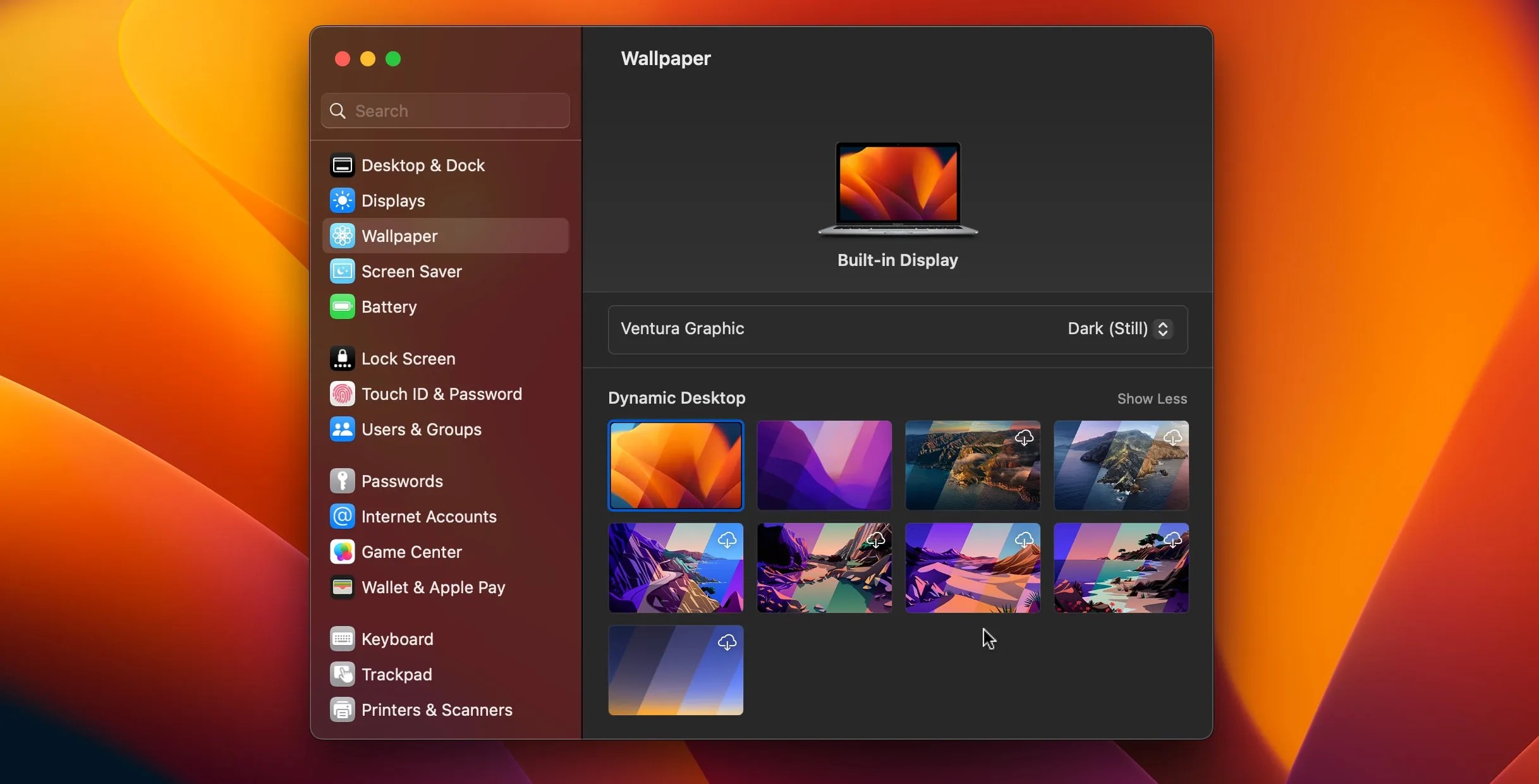Select the purple Monterey wallpaper thumbnail
The height and width of the screenshot is (784, 1539).
pyautogui.click(x=824, y=465)
